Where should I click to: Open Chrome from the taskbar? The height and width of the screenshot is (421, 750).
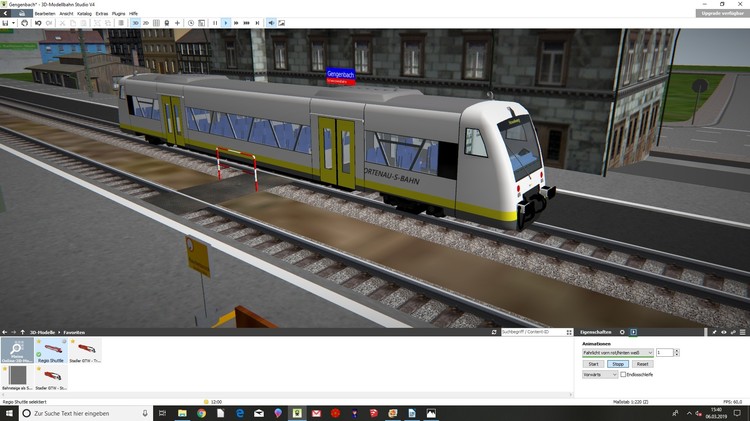[x=201, y=413]
